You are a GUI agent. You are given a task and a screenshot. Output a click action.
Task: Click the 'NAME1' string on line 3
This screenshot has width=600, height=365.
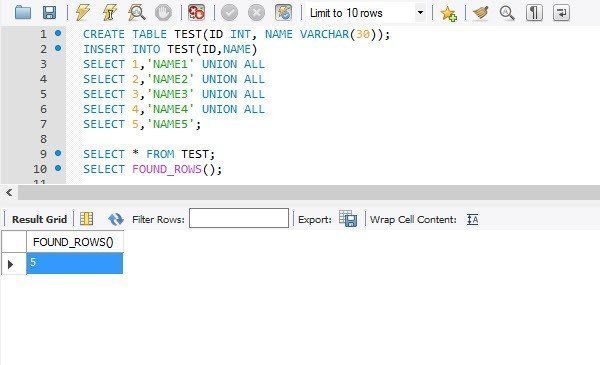pyautogui.click(x=170, y=64)
